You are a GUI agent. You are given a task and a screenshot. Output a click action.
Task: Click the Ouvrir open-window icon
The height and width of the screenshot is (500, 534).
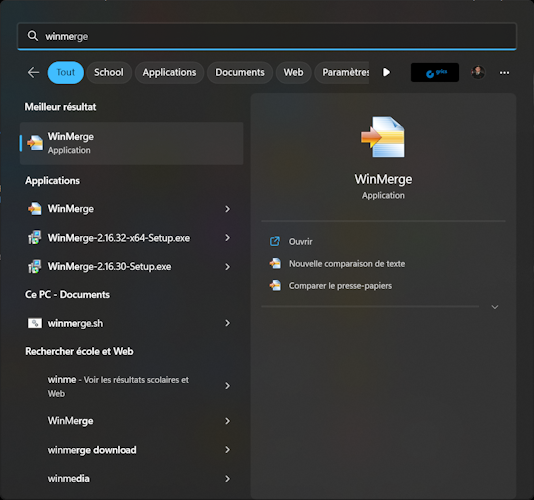(275, 241)
